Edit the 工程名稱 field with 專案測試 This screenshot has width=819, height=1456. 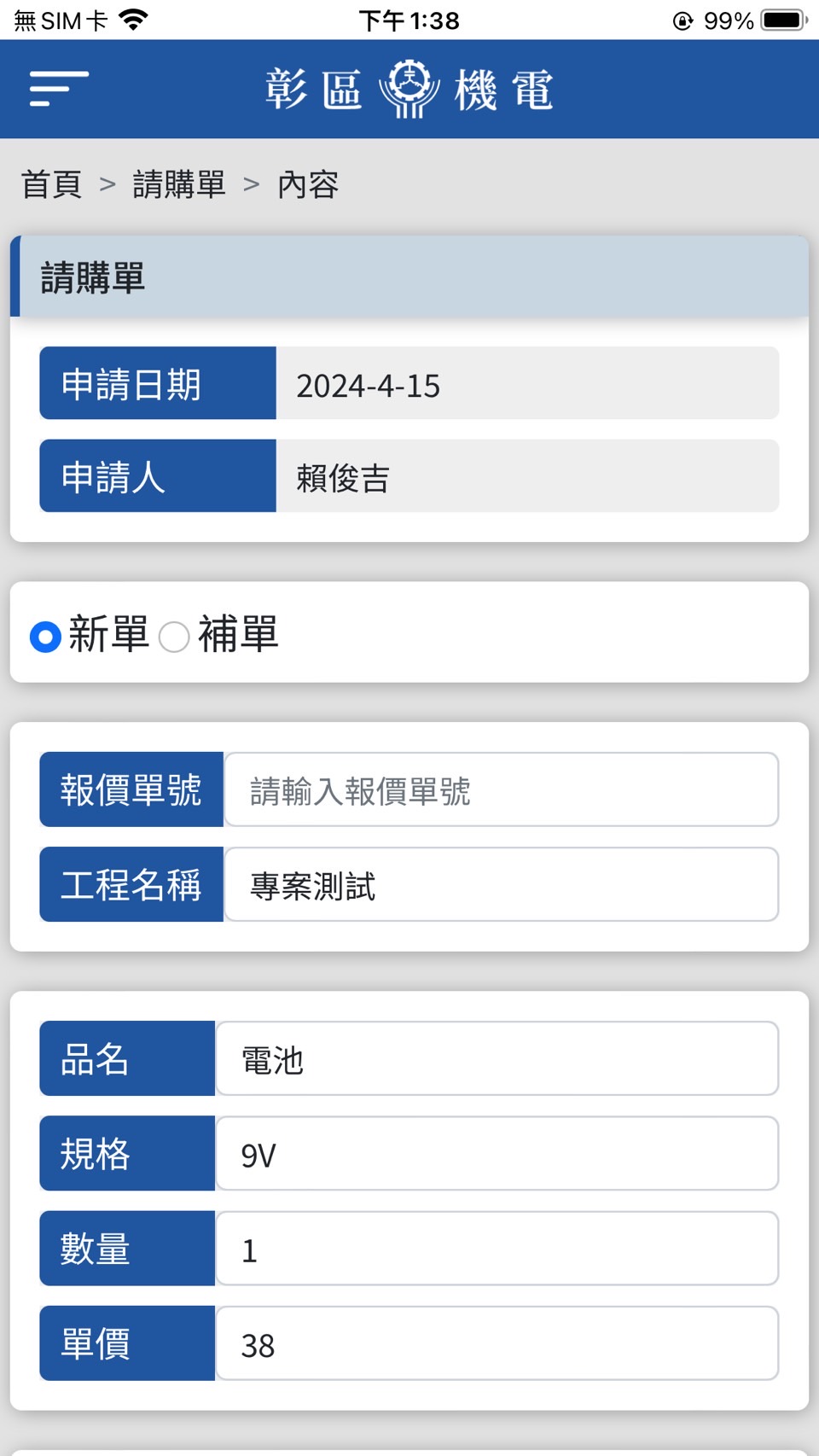tap(501, 885)
